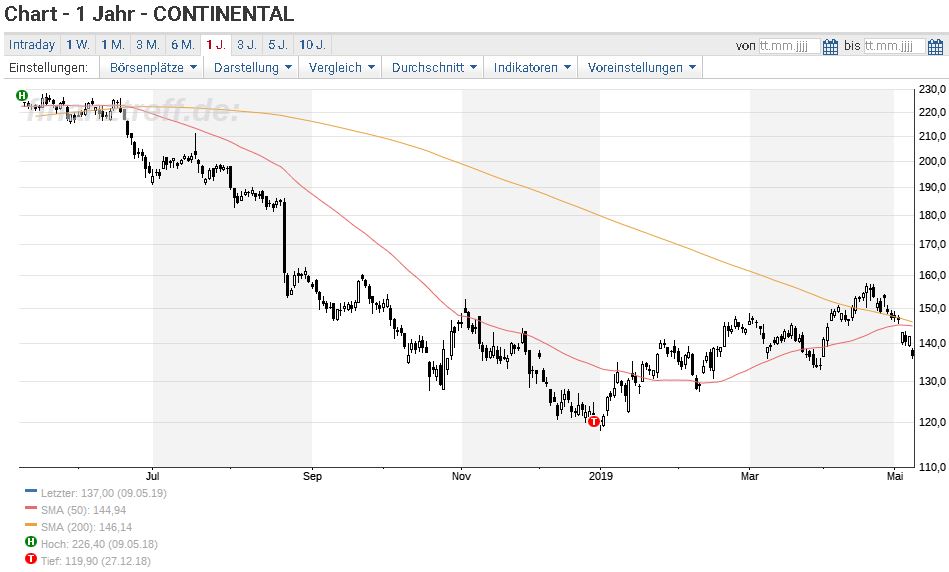Click the 150,0 y-axis value
Screen dimensions: 949x572
(x=932, y=309)
